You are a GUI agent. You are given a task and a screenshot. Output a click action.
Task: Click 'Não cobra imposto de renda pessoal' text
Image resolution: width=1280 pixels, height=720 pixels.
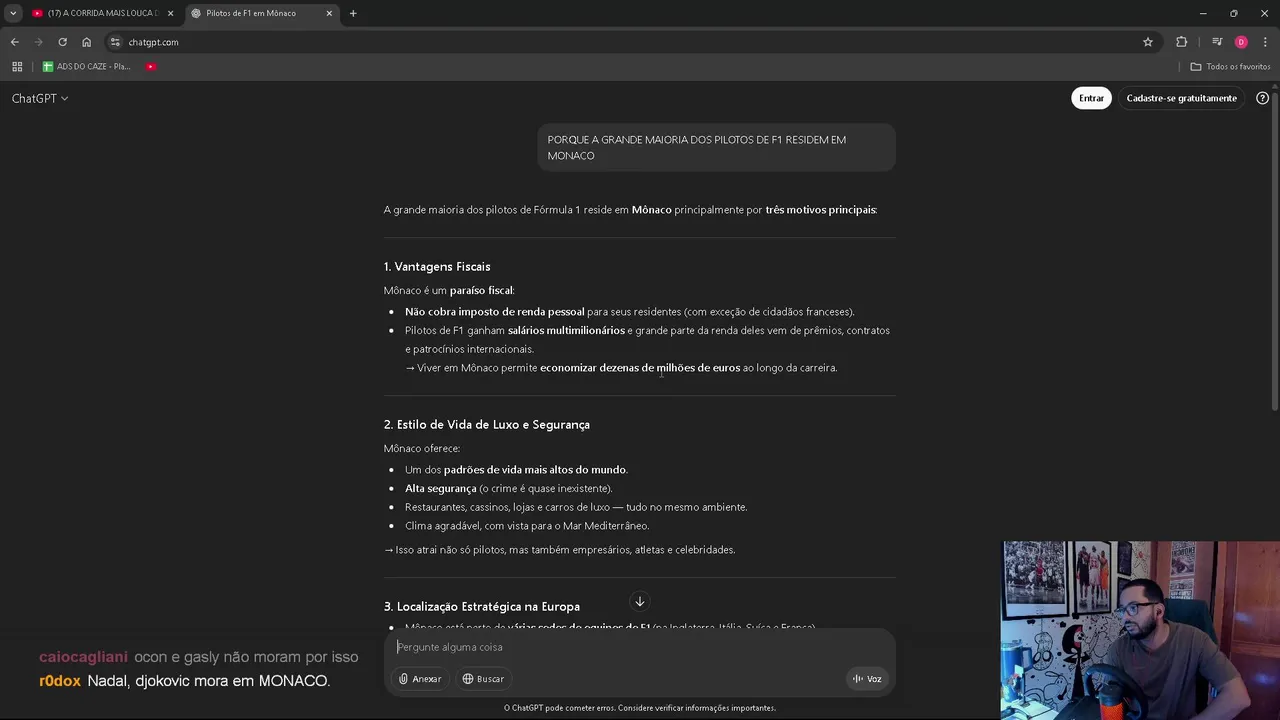tap(494, 312)
